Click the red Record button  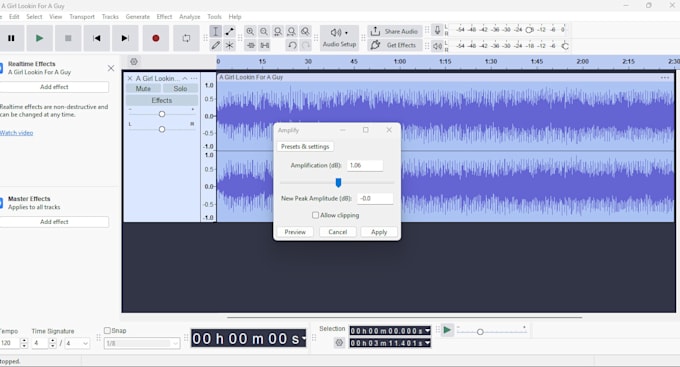(156, 38)
